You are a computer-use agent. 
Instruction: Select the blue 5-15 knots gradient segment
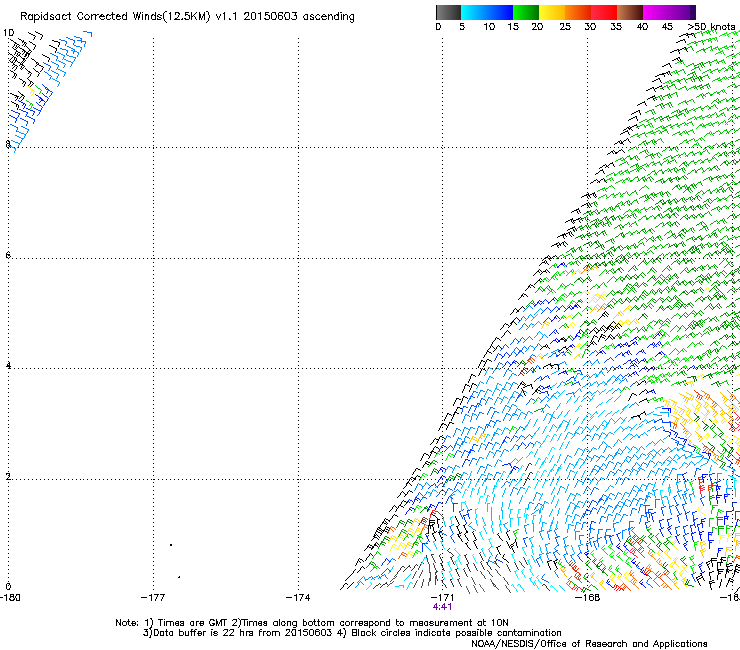tap(487, 12)
